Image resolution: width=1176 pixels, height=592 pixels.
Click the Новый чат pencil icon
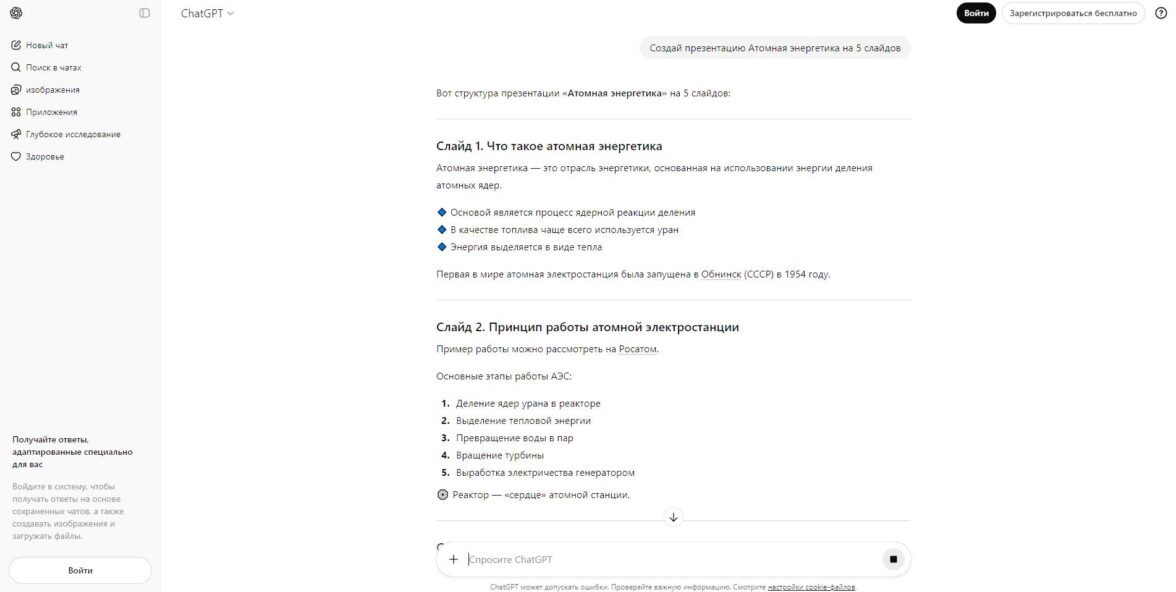pyautogui.click(x=16, y=45)
